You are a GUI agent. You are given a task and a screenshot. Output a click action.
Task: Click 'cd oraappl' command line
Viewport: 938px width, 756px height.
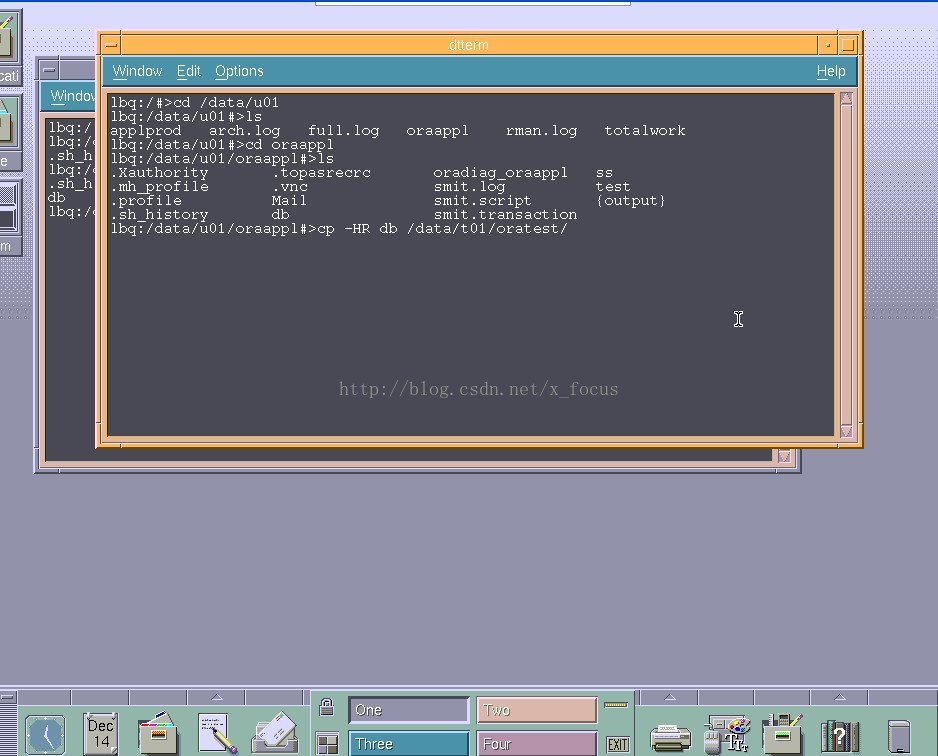pos(222,145)
